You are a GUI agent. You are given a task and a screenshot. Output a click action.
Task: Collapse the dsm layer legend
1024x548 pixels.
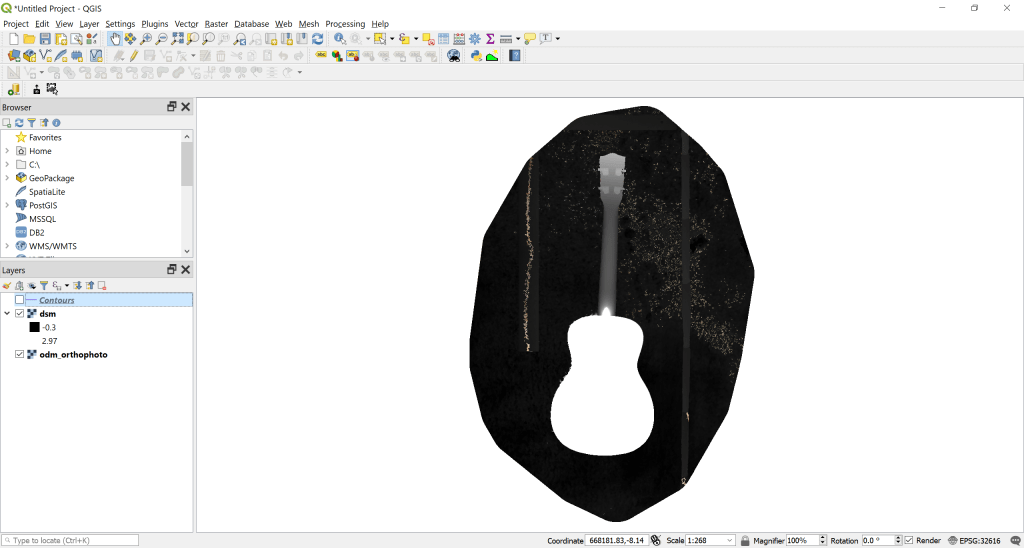pos(7,314)
